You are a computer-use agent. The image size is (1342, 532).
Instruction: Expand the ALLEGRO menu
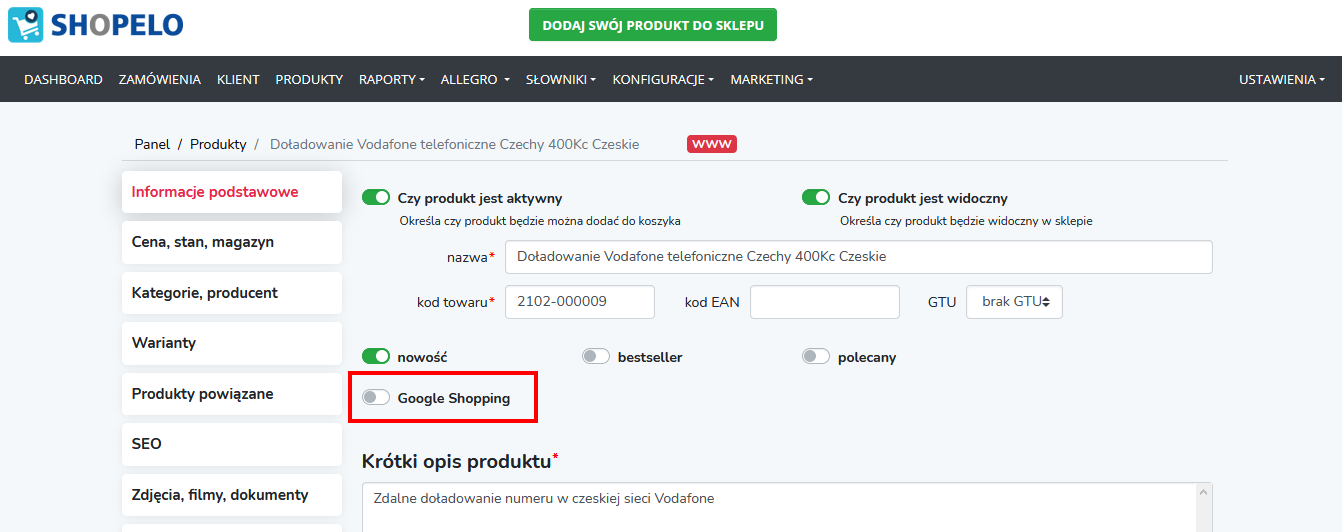pos(475,79)
